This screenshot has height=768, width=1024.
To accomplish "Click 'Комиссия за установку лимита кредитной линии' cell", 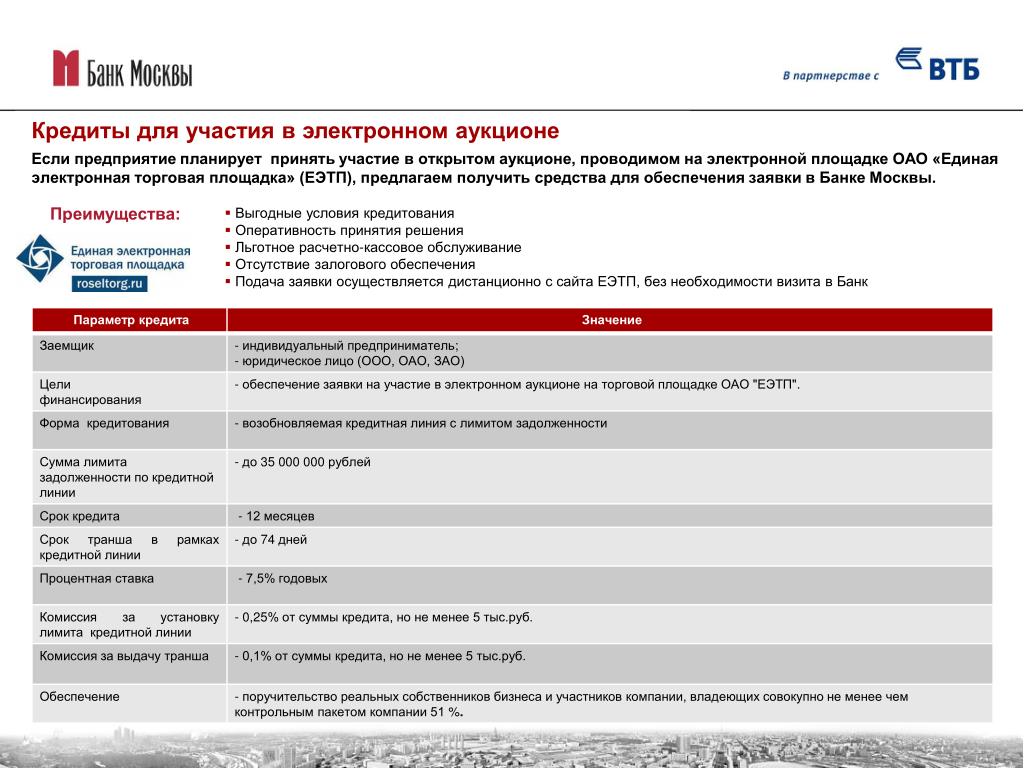I will [130, 624].
